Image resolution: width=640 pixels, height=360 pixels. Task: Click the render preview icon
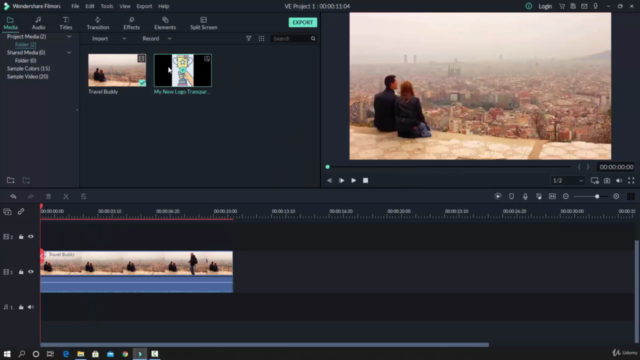click(x=498, y=196)
